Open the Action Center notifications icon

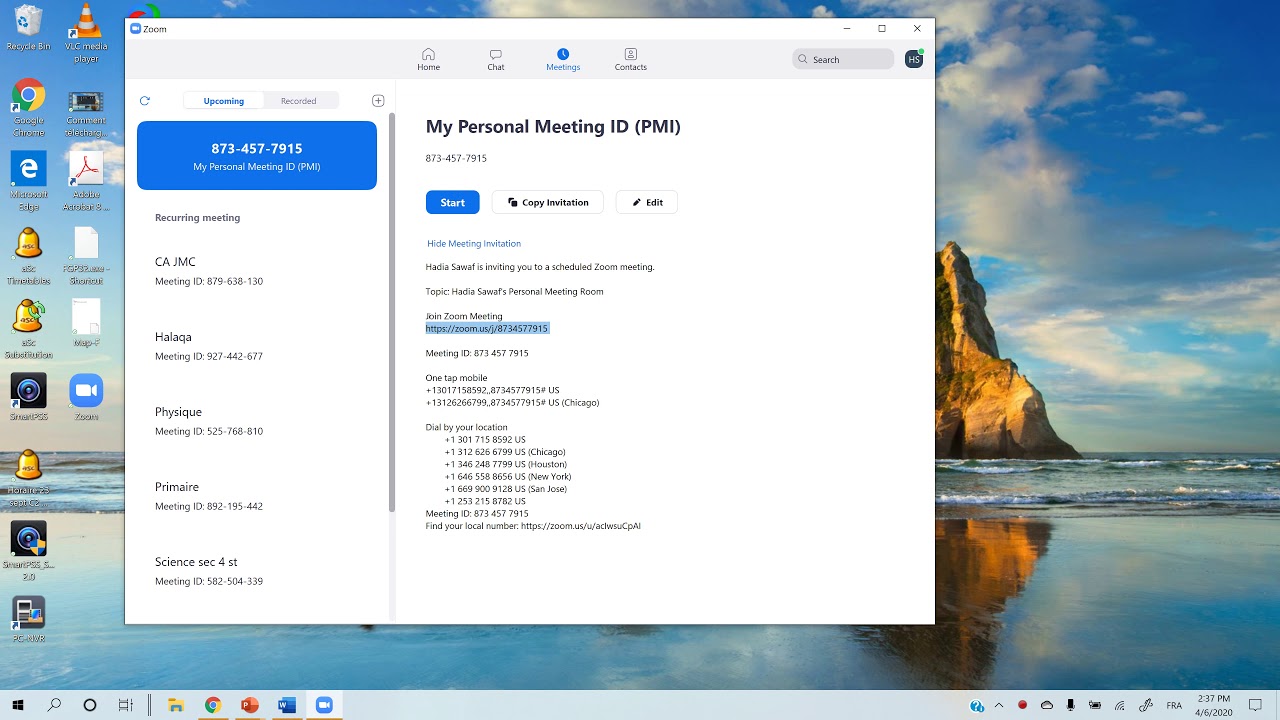pyautogui.click(x=1255, y=705)
